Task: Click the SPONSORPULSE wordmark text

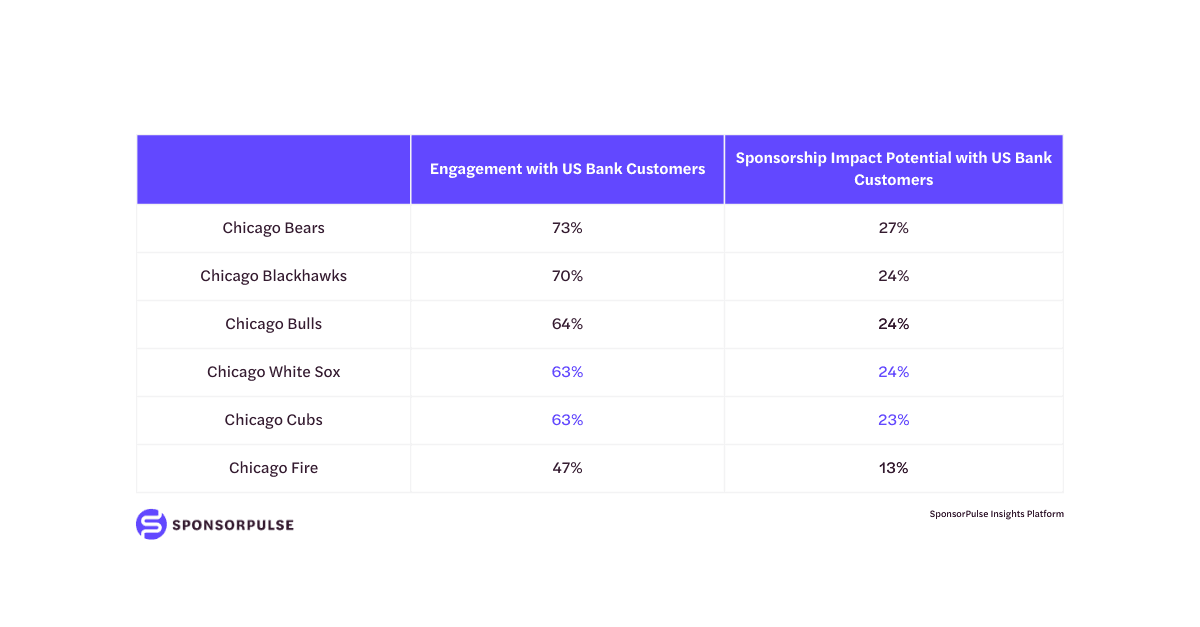Action: [x=231, y=525]
